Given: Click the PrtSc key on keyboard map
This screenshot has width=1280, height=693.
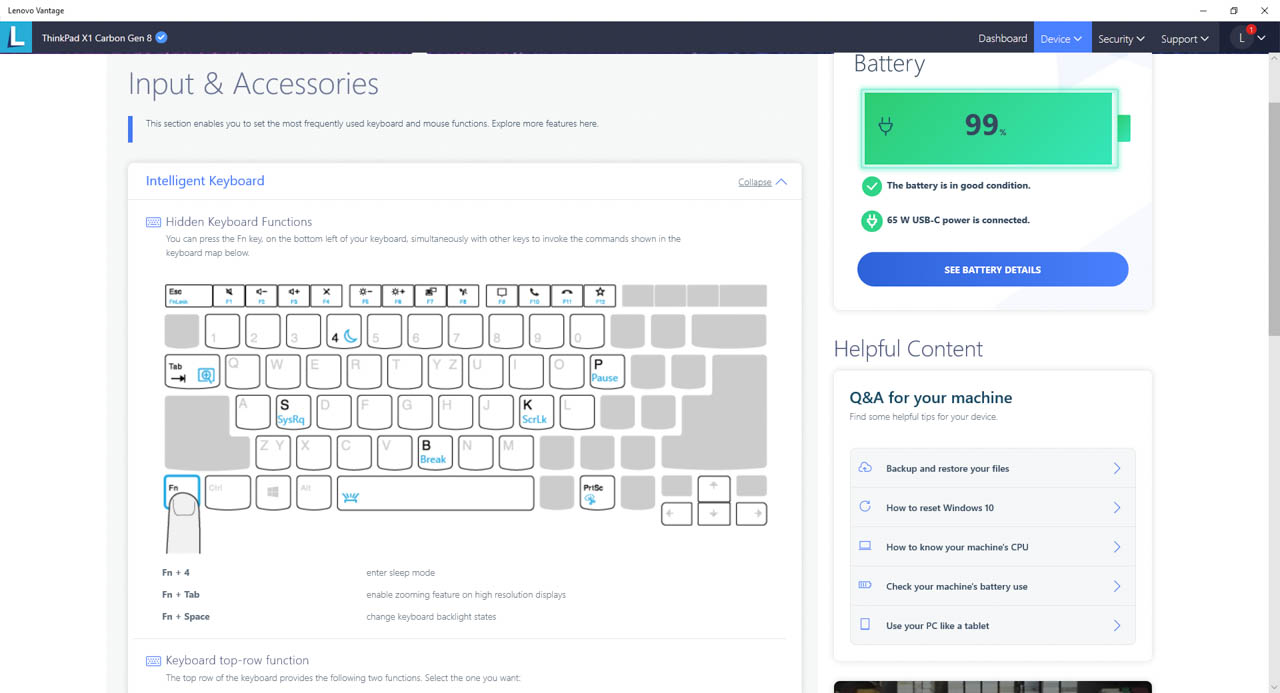Looking at the screenshot, I should click(597, 493).
